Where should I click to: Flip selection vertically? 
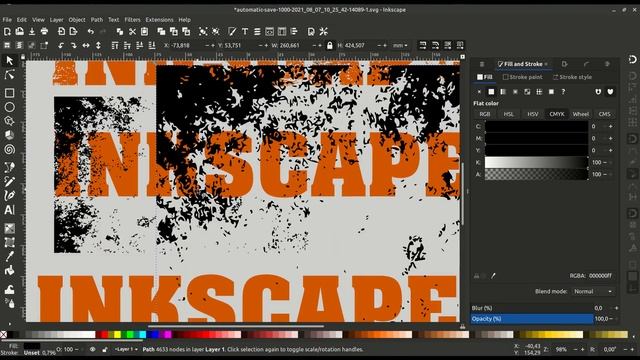click(x=98, y=45)
